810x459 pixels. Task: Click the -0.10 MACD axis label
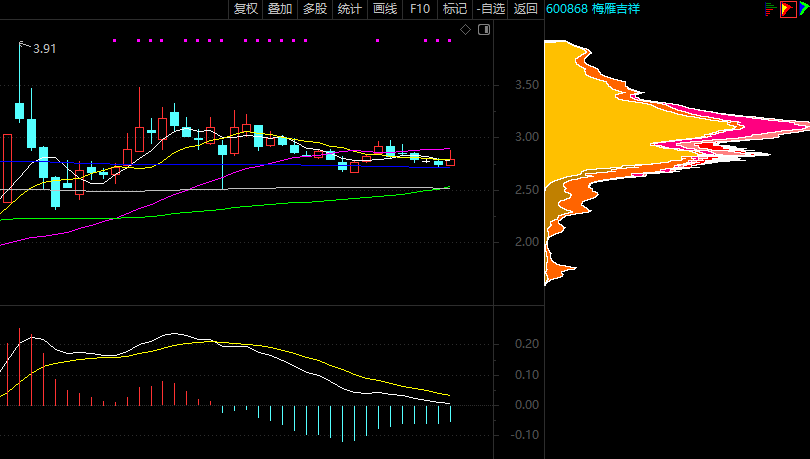[525, 435]
